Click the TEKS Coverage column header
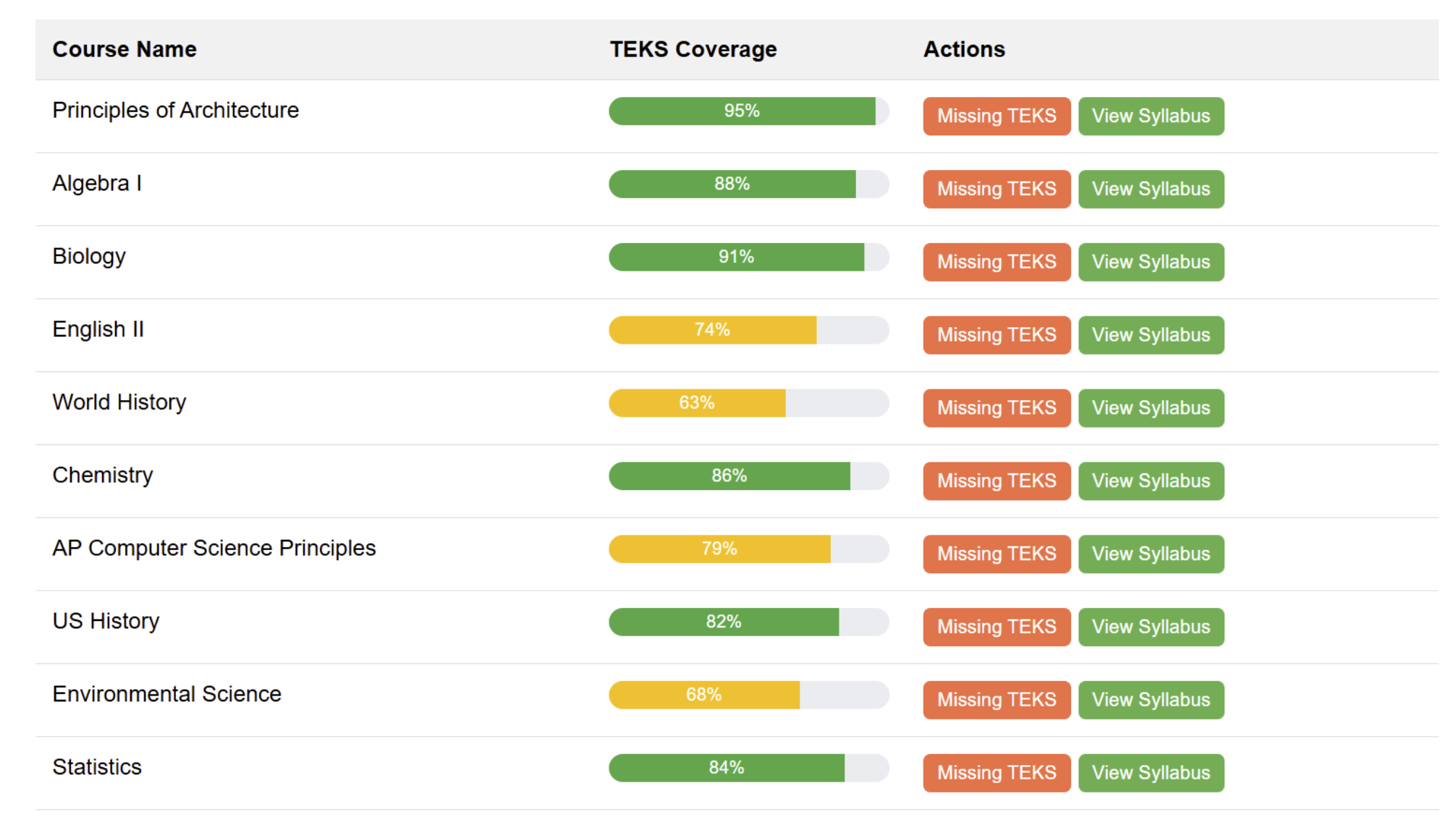The height and width of the screenshot is (820, 1456). [693, 49]
